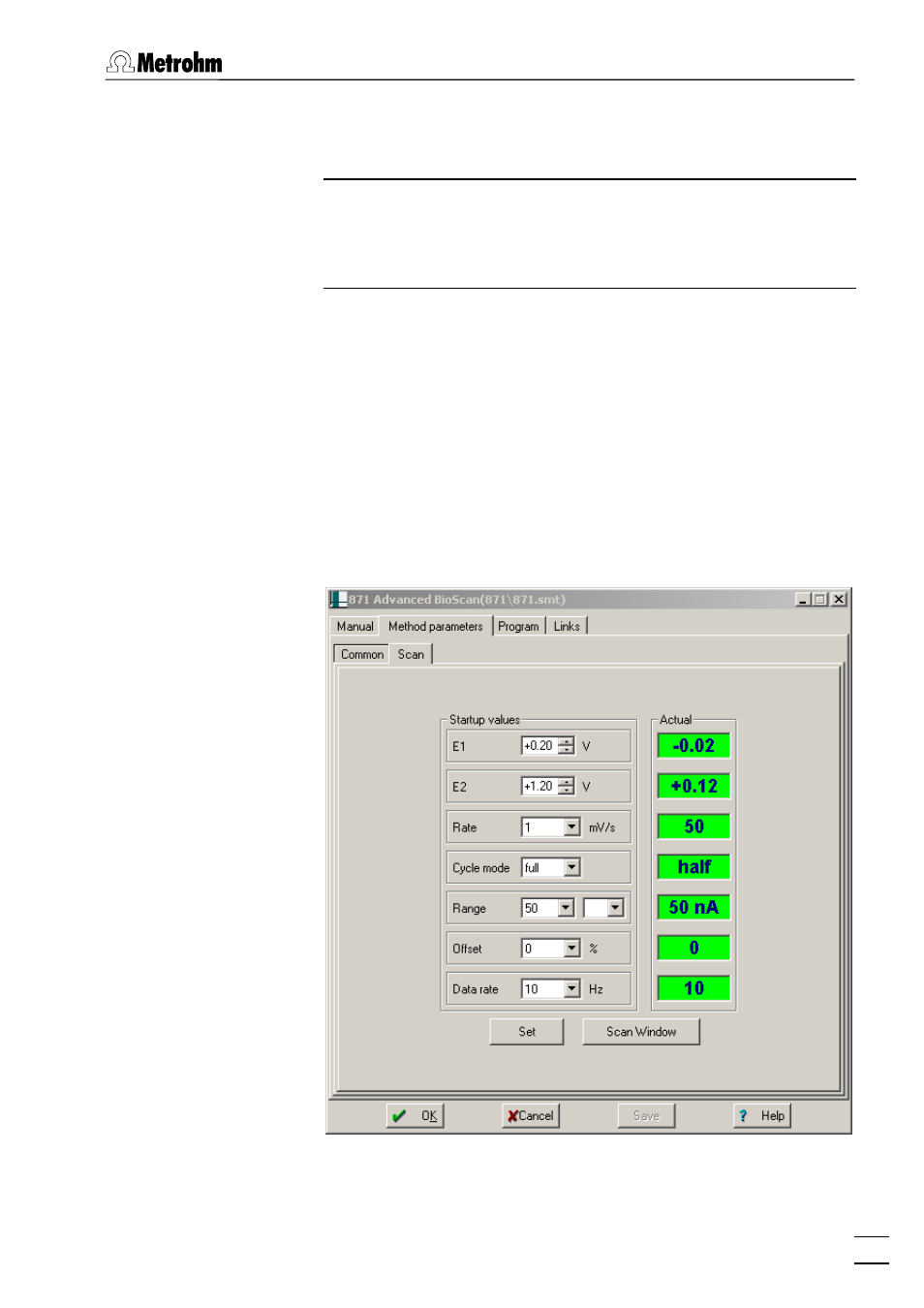
Task: Decrease the E1 value with down arrow
Action: pos(566,750)
